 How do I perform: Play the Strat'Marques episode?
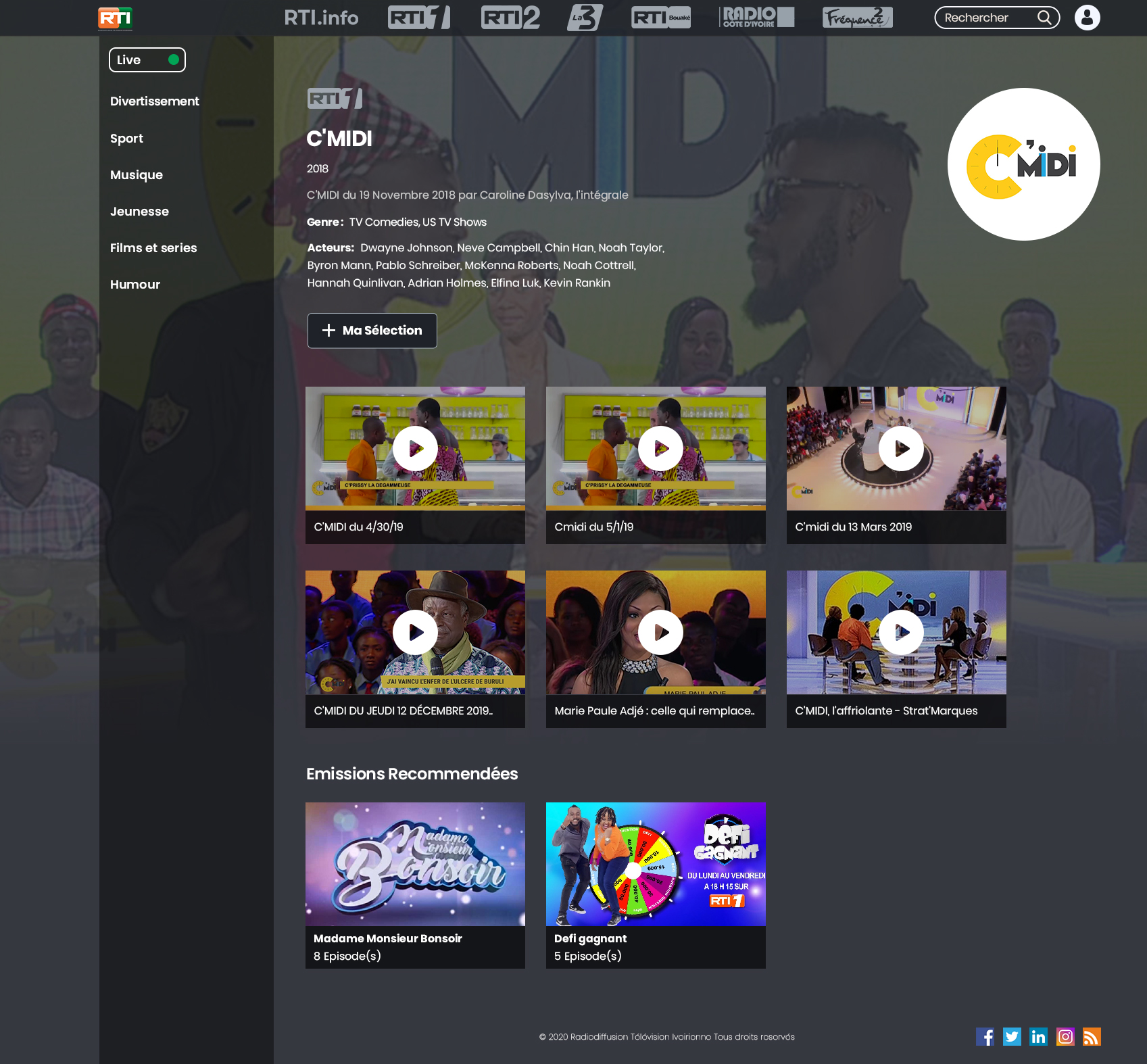point(901,632)
